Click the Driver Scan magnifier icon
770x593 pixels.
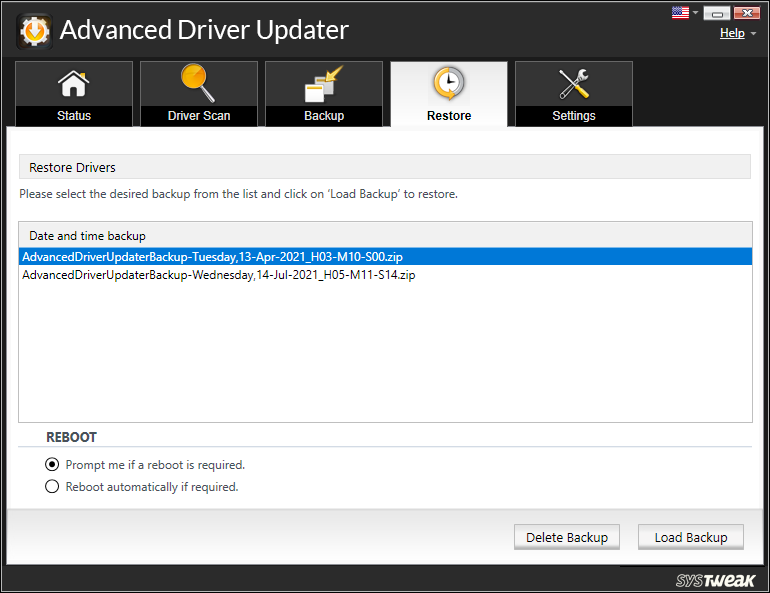click(x=198, y=83)
